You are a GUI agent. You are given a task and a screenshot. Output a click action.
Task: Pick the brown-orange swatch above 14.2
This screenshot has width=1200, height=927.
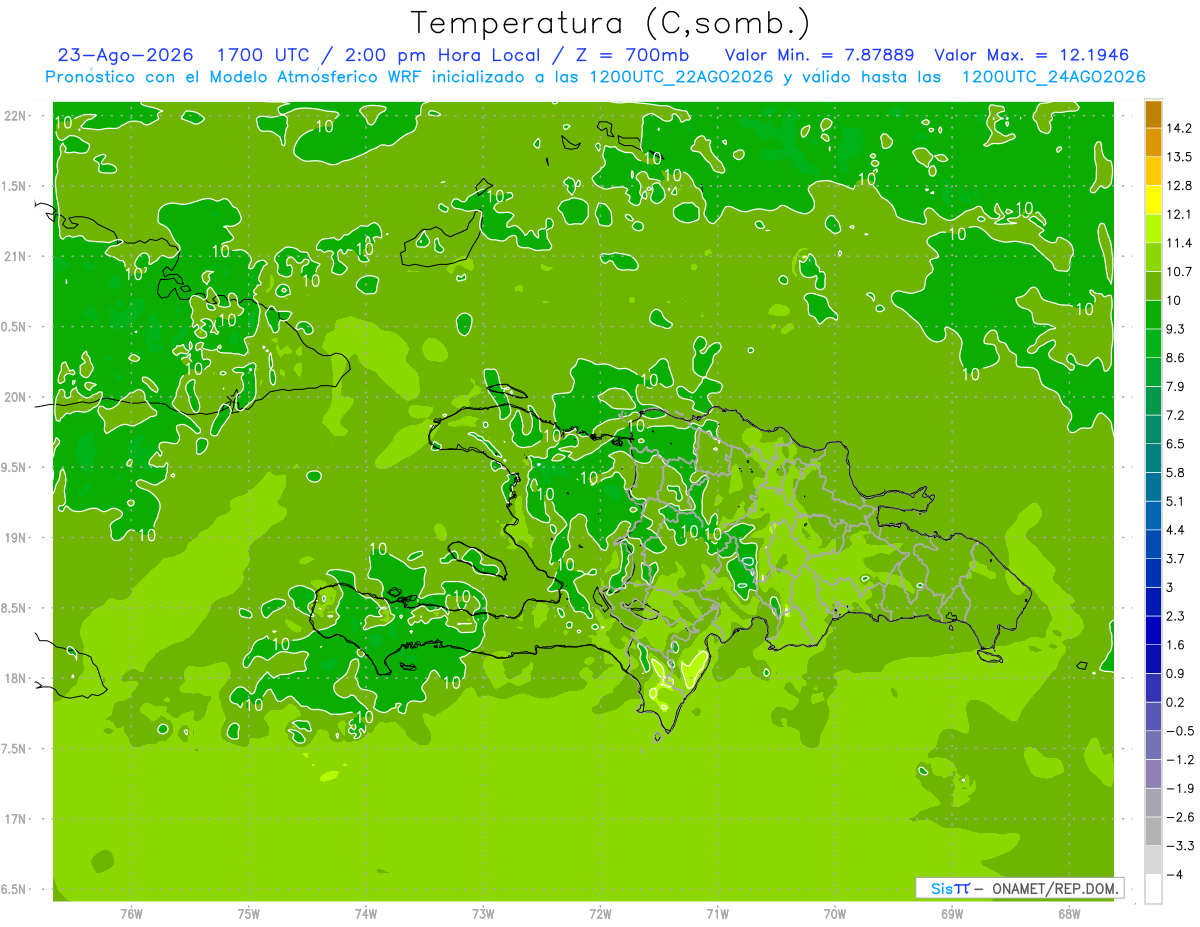(1153, 115)
